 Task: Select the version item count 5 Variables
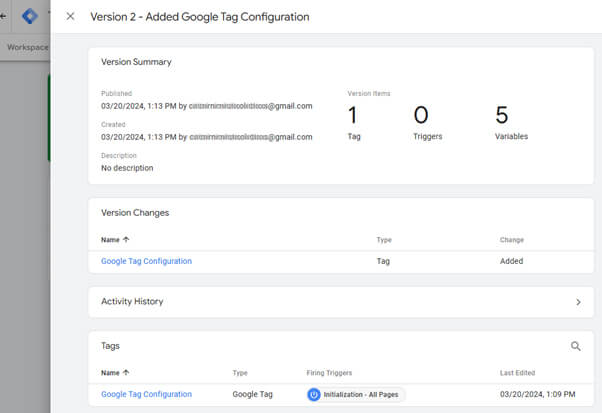511,122
